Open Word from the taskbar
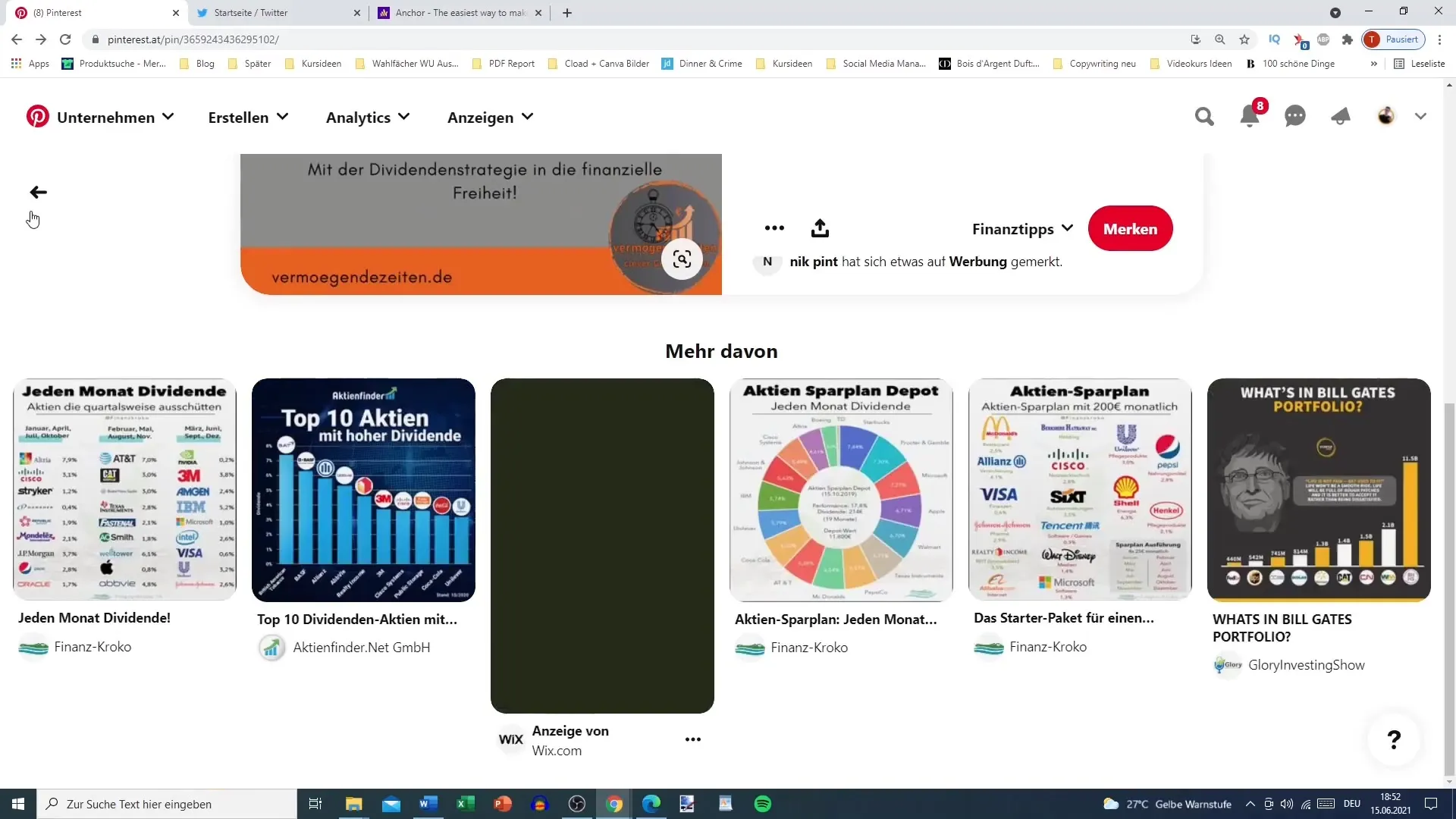 [x=428, y=804]
